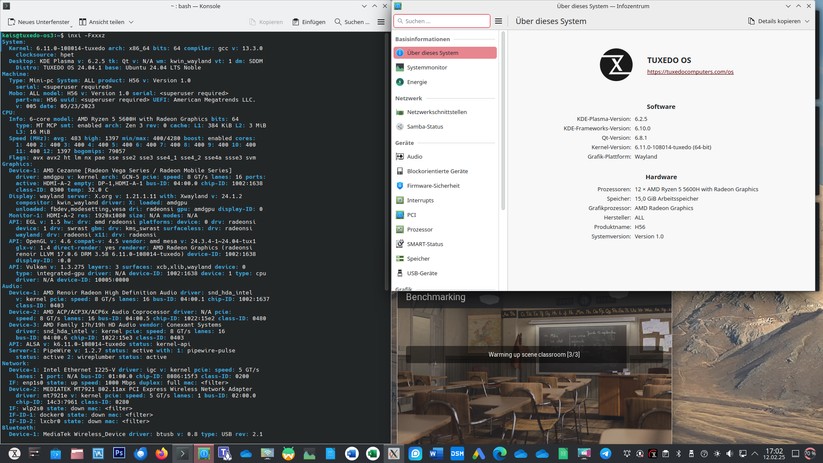This screenshot has width=823, height=463.
Task: Select the Audio devices entry
Action: (414, 156)
